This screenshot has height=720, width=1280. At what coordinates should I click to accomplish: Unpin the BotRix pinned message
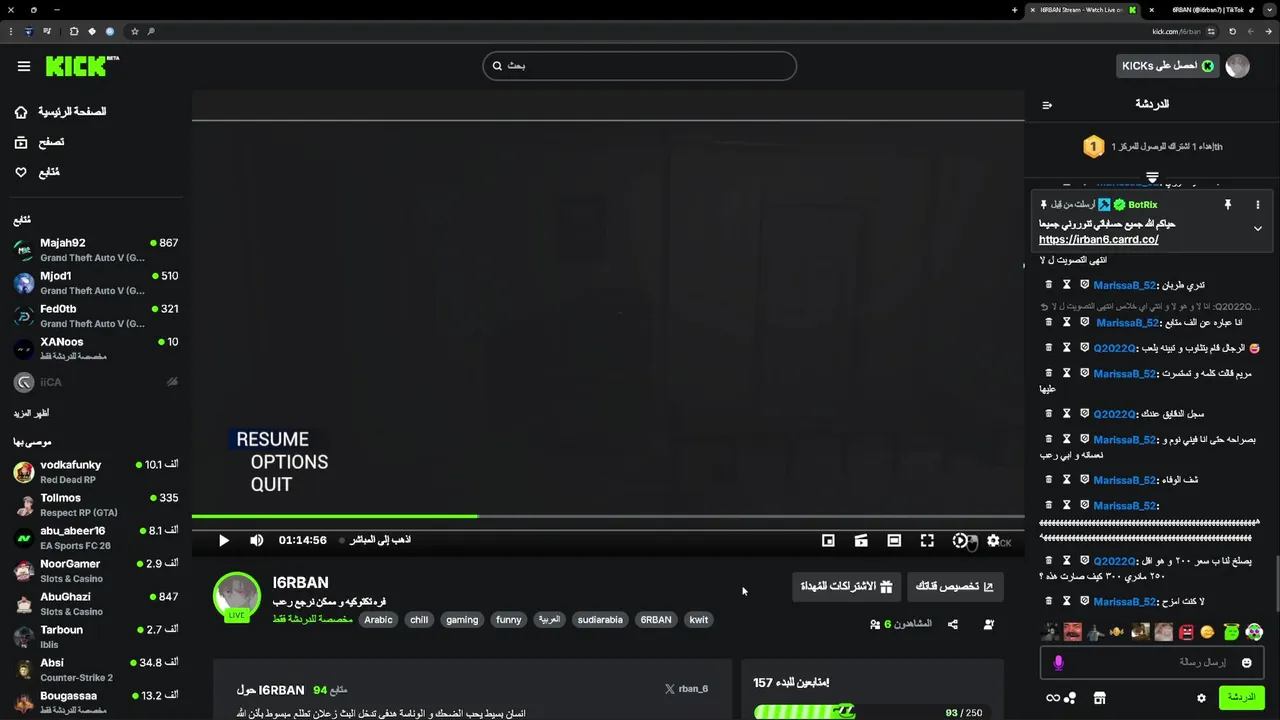tap(1228, 205)
